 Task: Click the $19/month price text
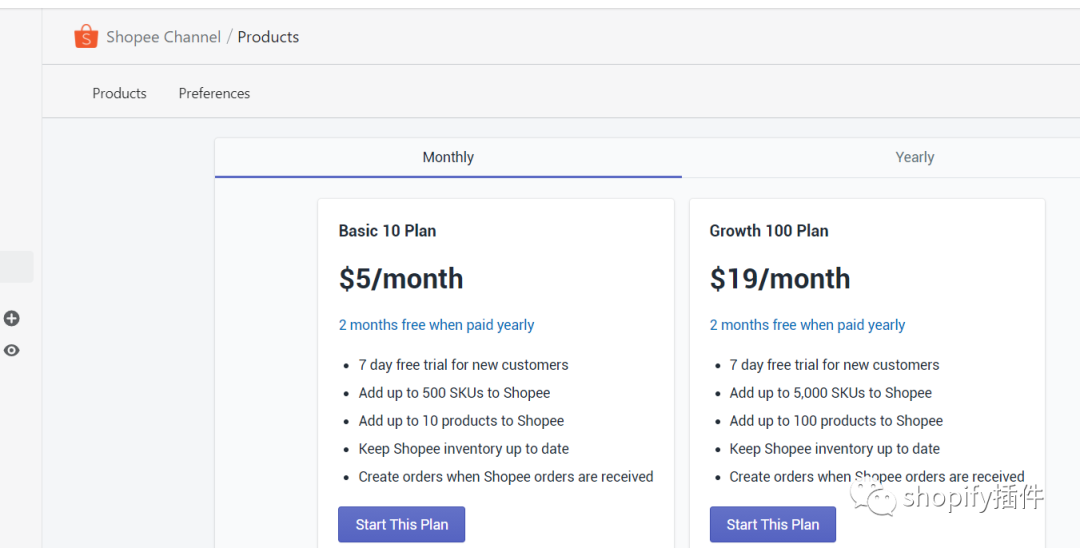779,279
